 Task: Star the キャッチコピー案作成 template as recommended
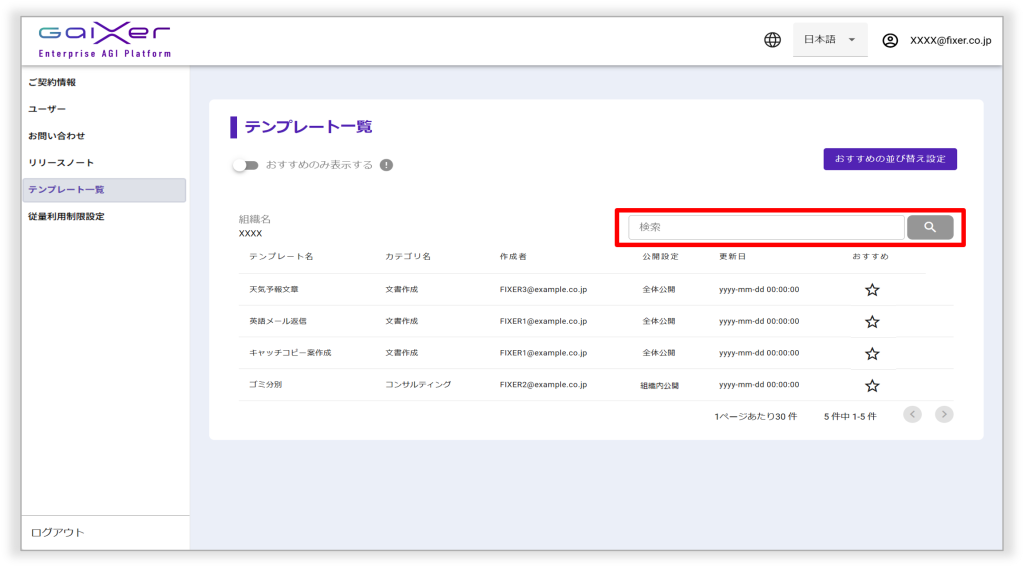[x=872, y=354]
